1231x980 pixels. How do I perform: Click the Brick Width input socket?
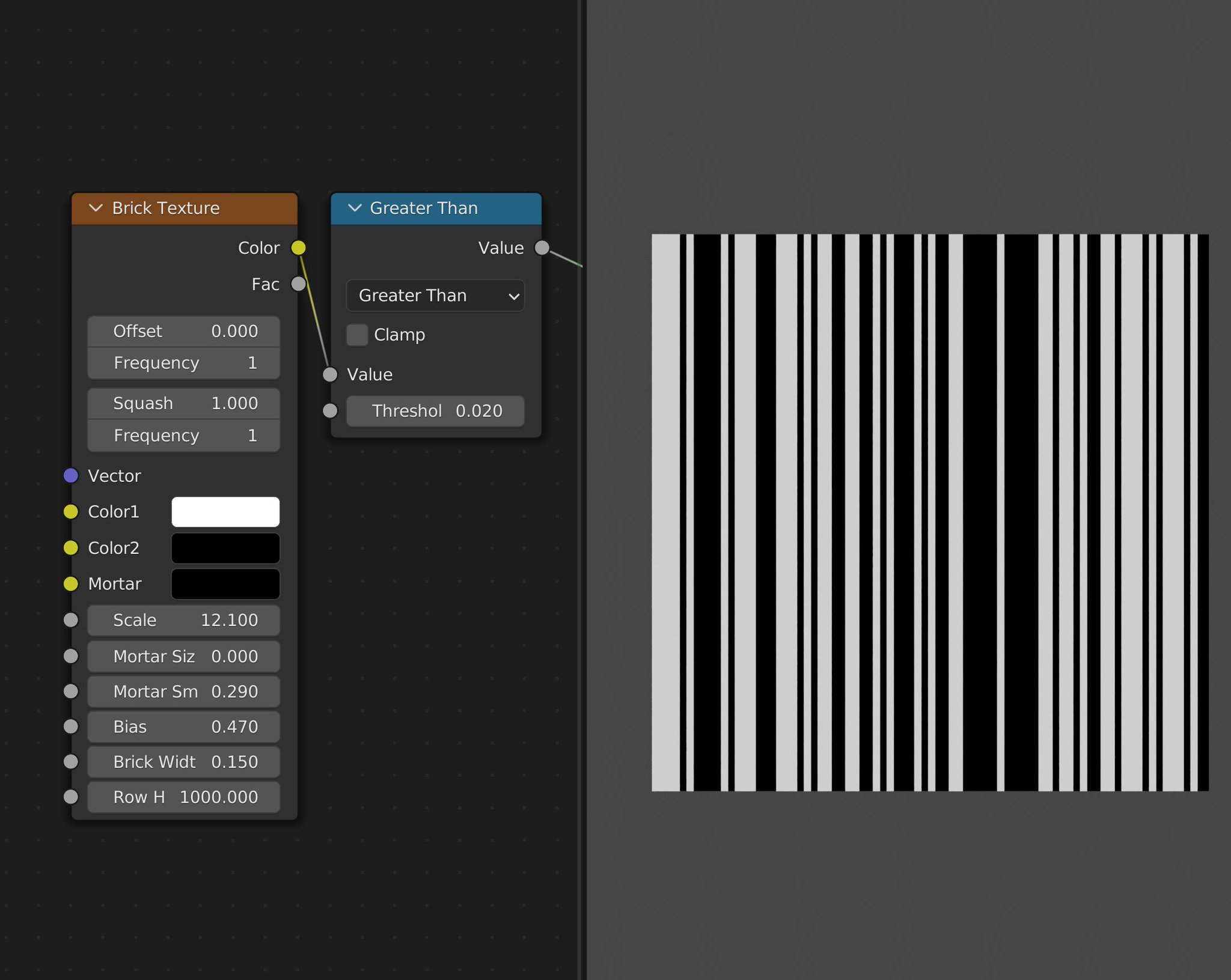point(70,761)
